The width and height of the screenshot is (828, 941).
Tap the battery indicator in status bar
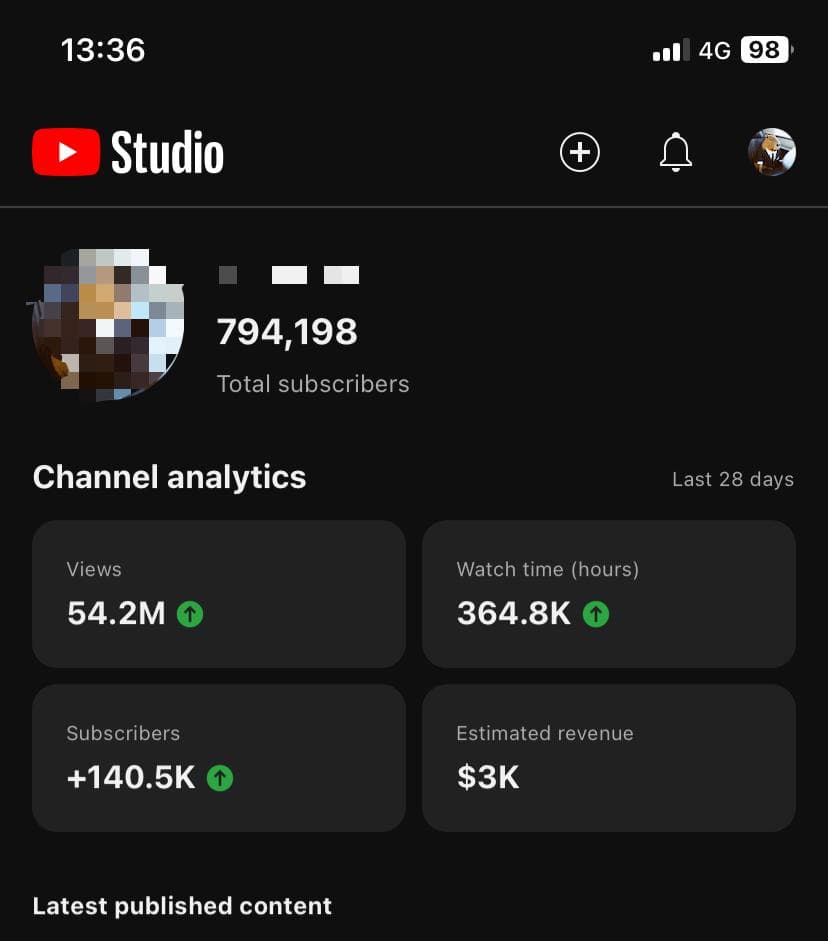(766, 50)
